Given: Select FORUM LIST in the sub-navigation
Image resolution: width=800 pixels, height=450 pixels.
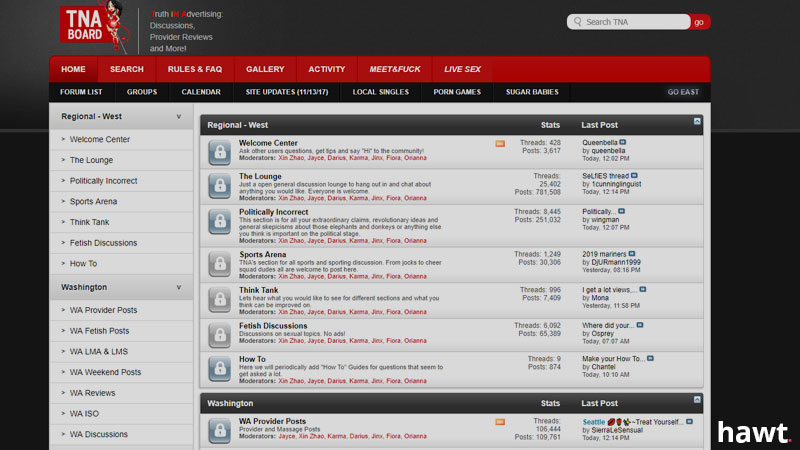Looking at the screenshot, I should (x=81, y=92).
